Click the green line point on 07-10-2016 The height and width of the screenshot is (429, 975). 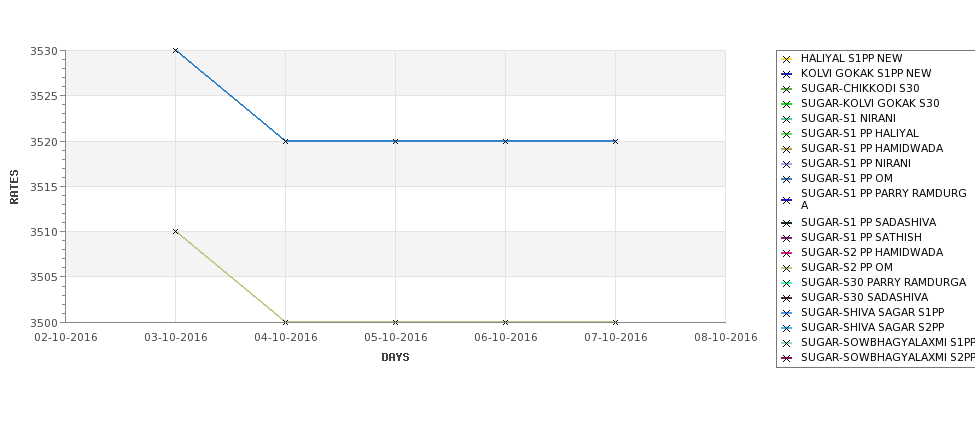tap(616, 322)
